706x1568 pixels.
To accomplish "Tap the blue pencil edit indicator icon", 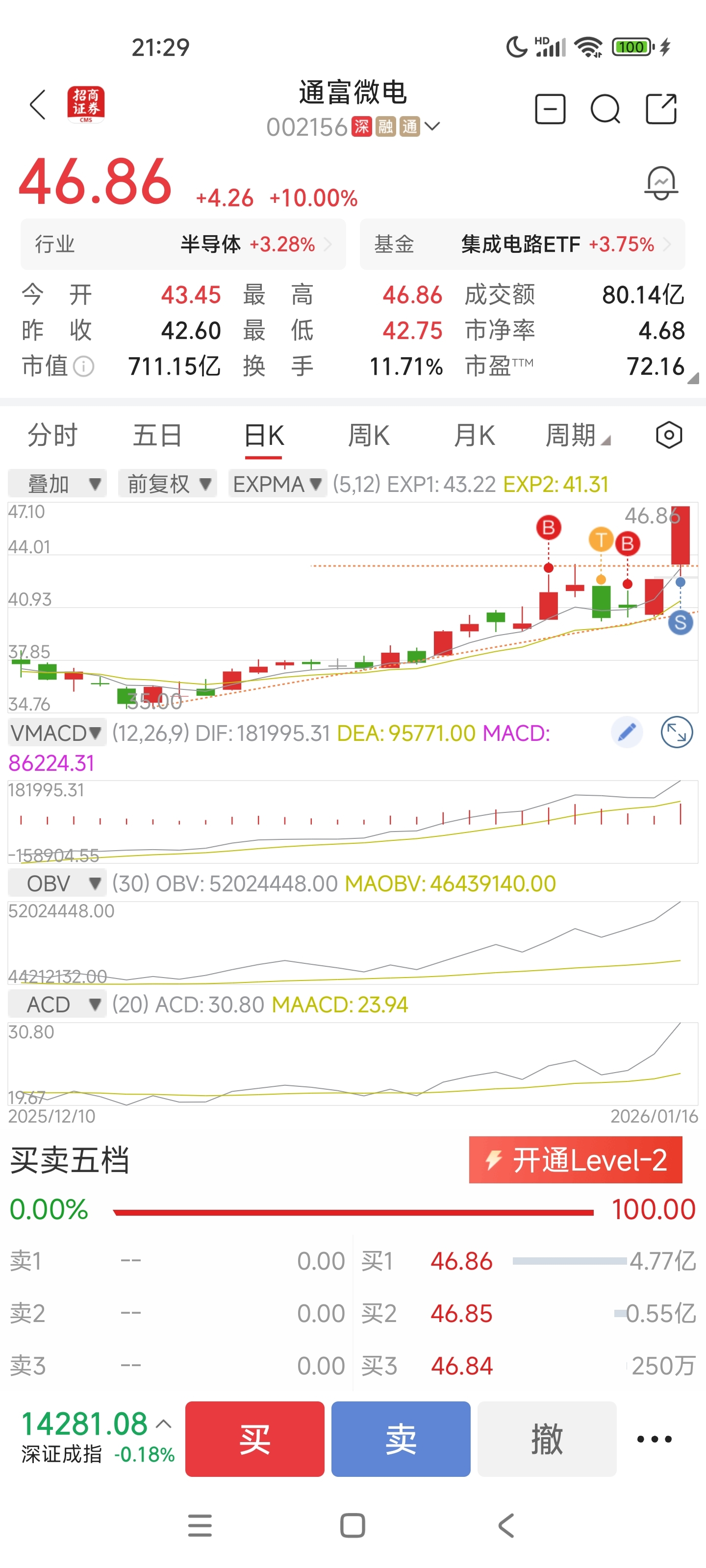I will pyautogui.click(x=627, y=732).
